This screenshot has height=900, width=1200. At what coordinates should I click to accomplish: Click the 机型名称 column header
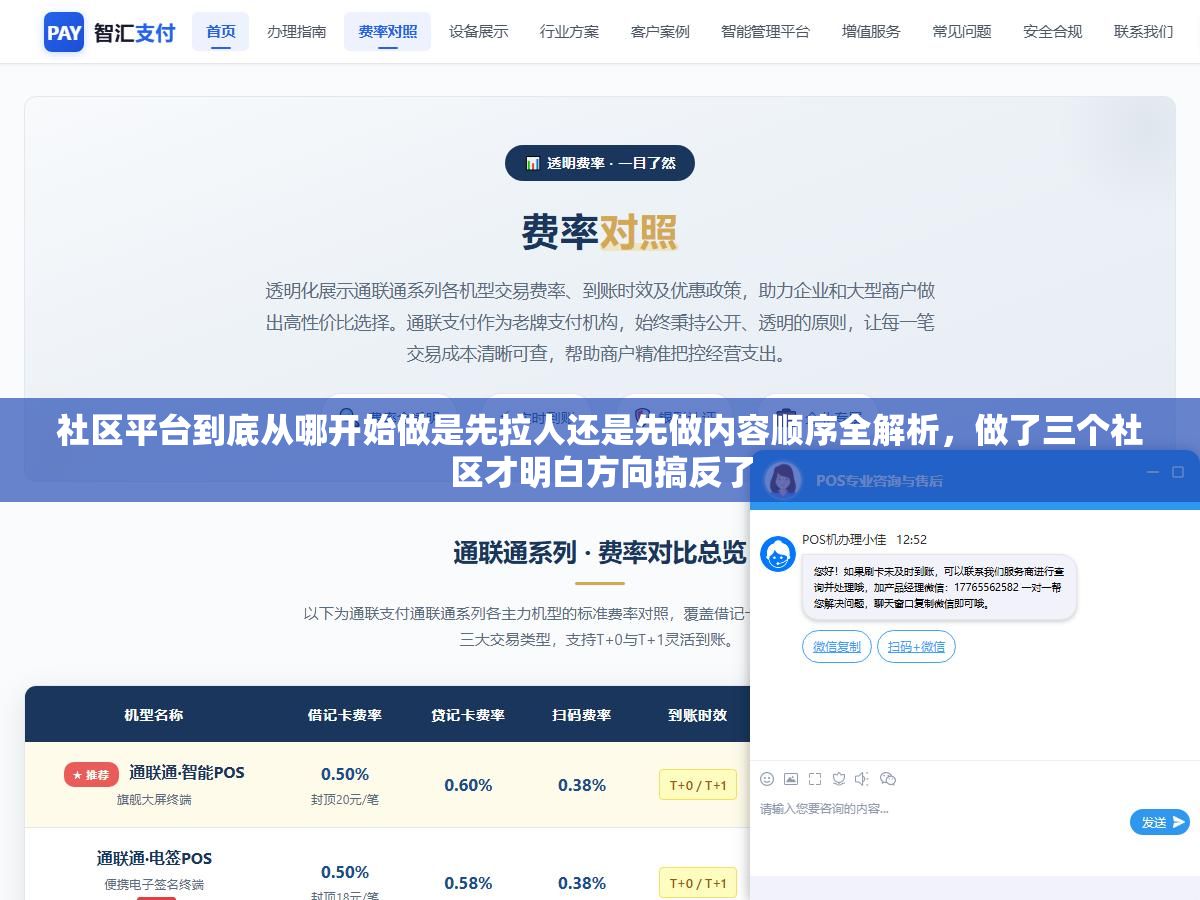153,715
